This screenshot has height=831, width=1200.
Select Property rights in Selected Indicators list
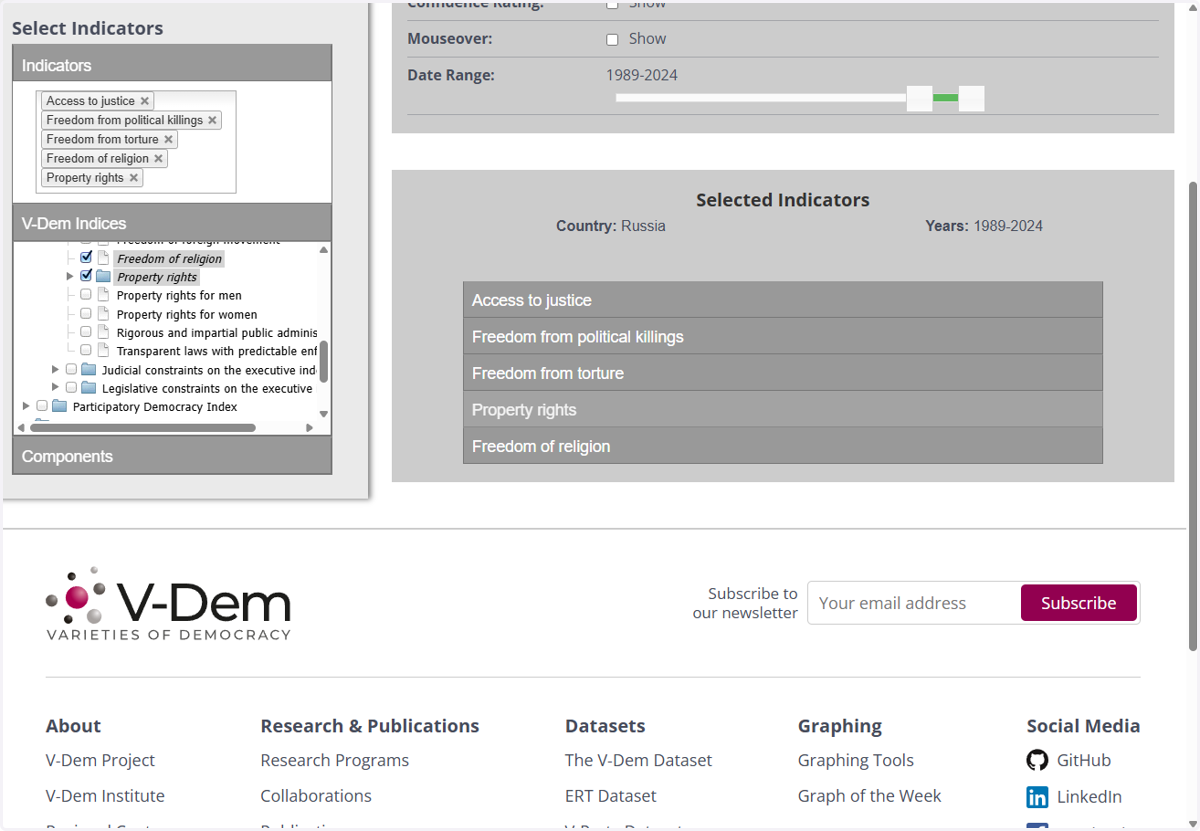tap(783, 410)
